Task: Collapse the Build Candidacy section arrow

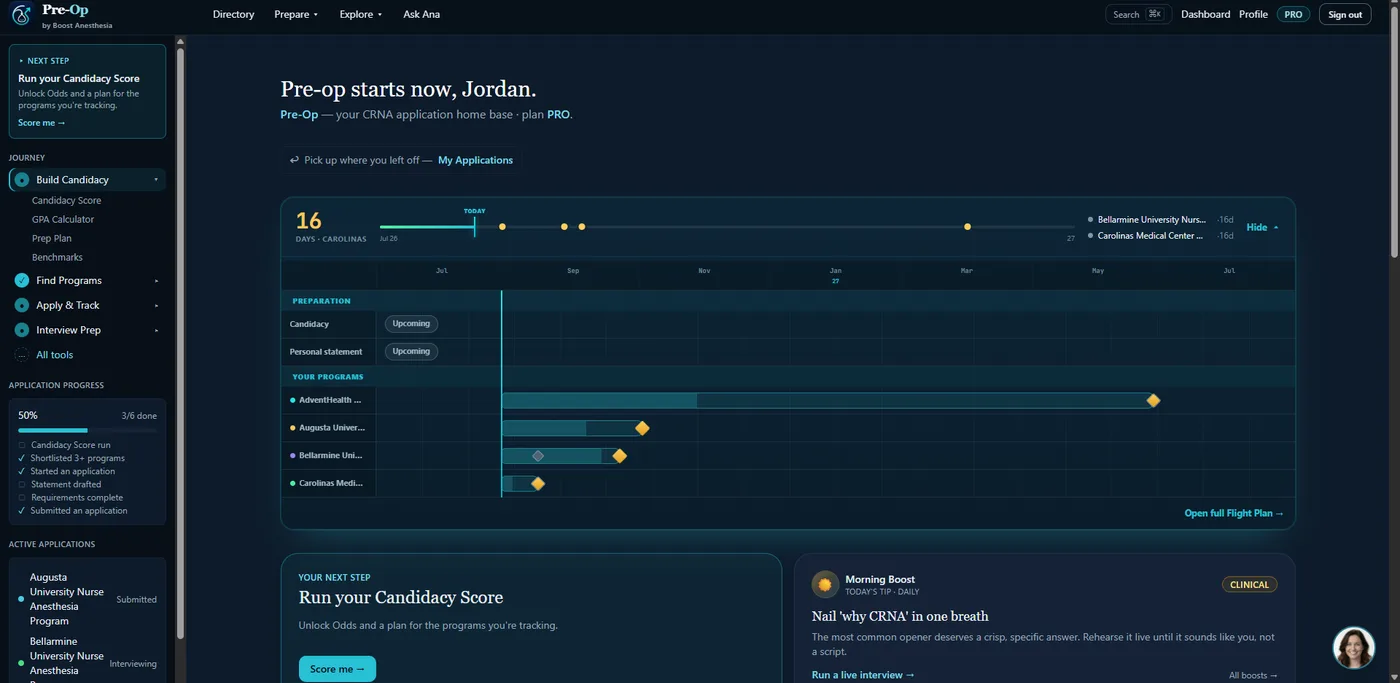Action: pyautogui.click(x=156, y=180)
